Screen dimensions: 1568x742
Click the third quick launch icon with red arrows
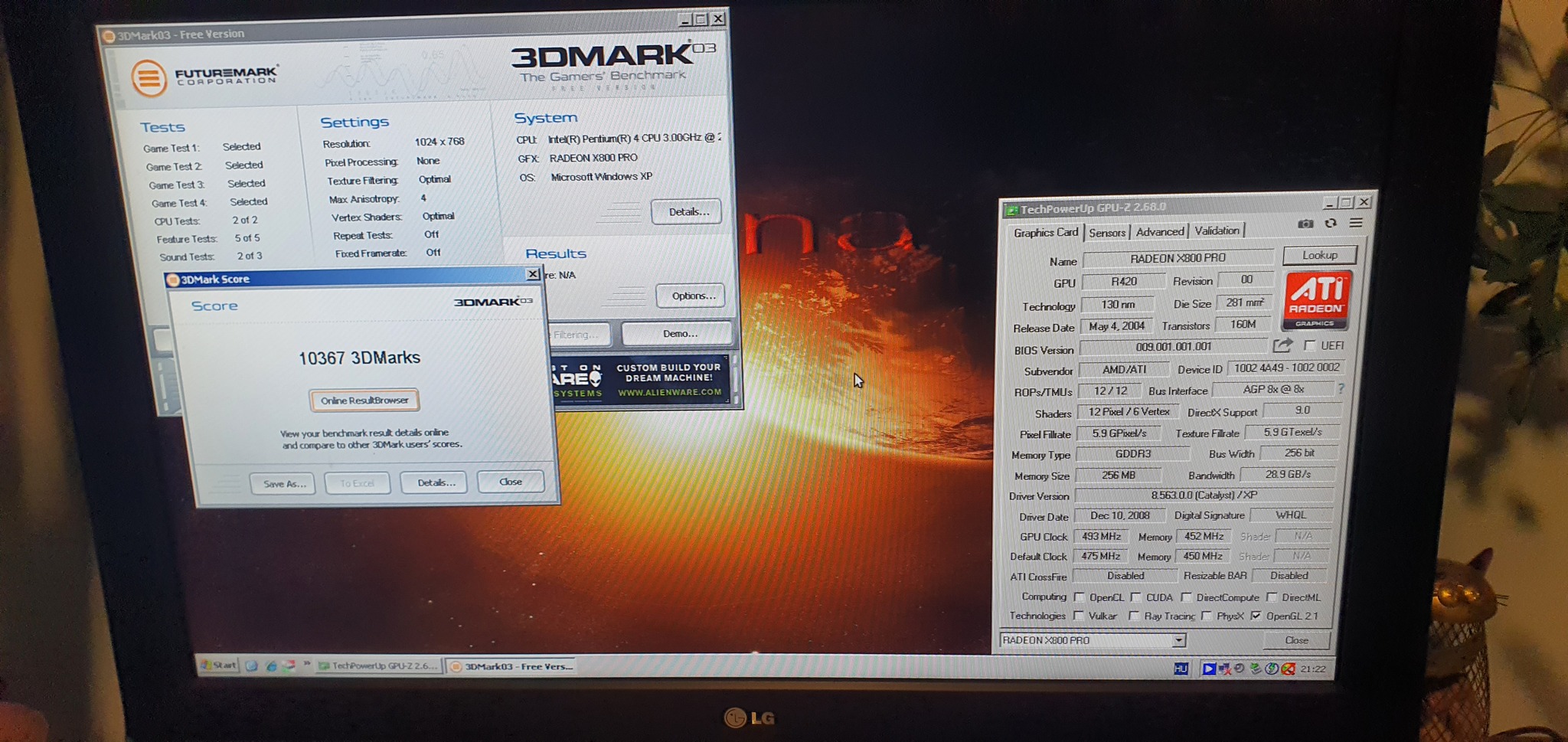289,665
